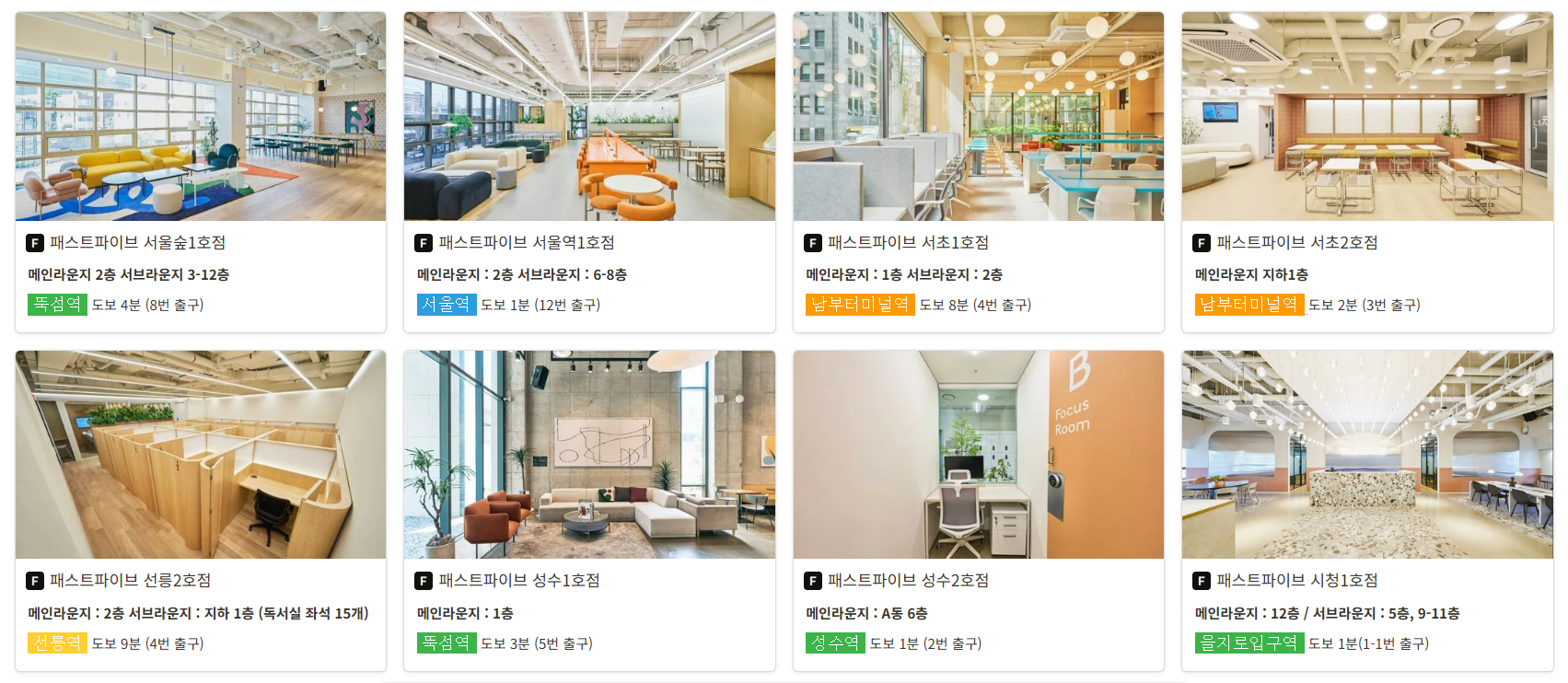The width and height of the screenshot is (1568, 683).
Task: View the 성수2호점 Focus Room photo
Action: [x=979, y=455]
